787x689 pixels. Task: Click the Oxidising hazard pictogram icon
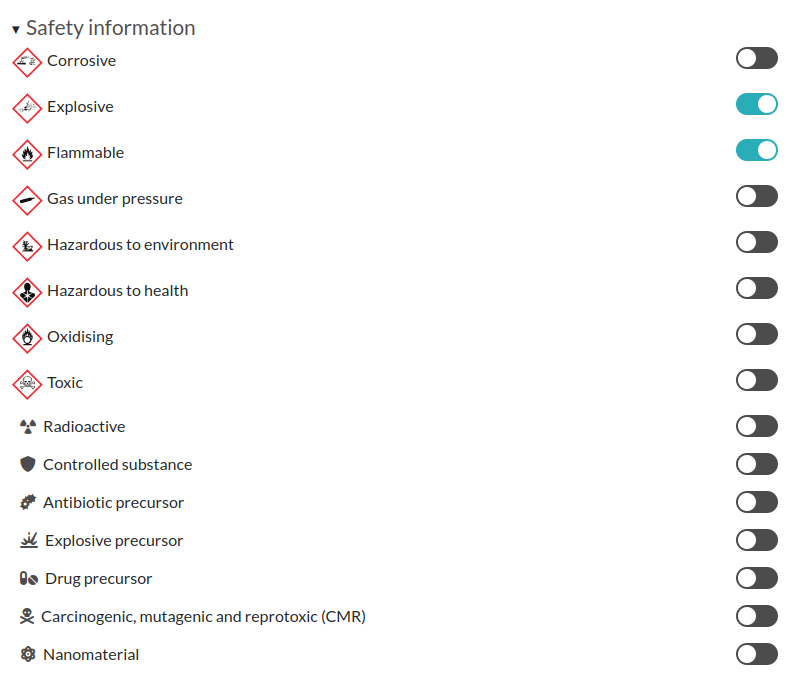tap(27, 338)
